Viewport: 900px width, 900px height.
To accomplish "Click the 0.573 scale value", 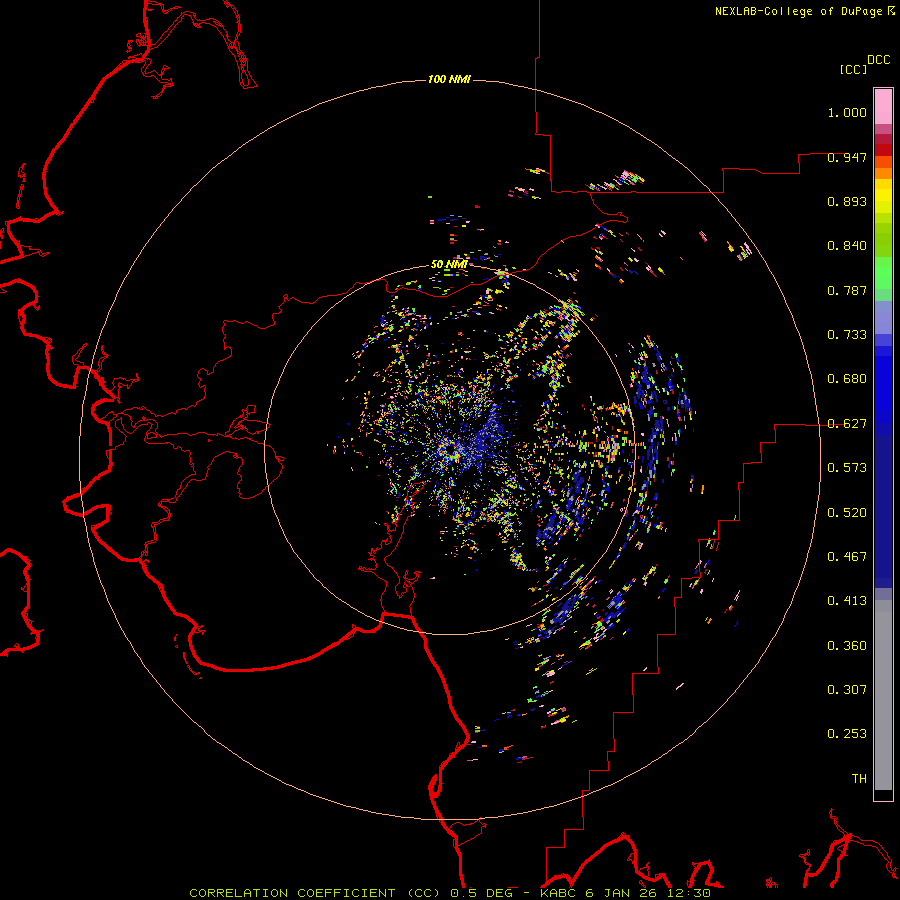I will pyautogui.click(x=847, y=468).
